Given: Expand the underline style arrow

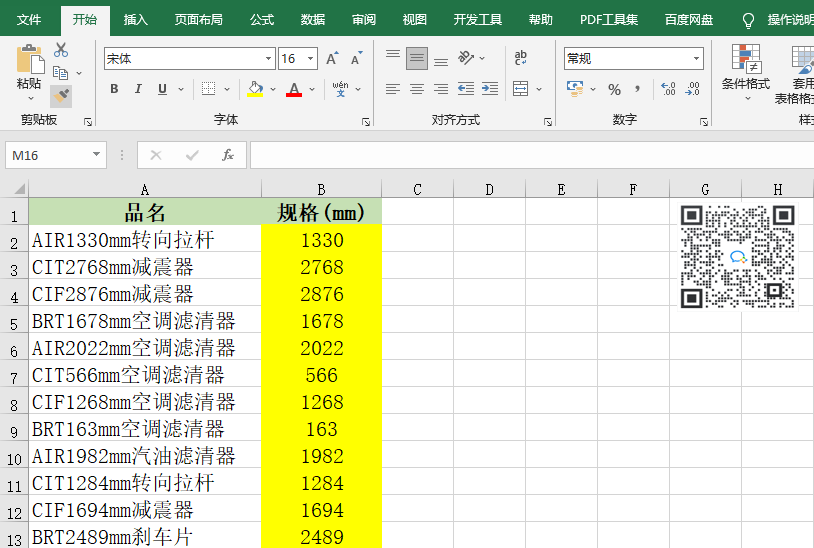Looking at the screenshot, I should tap(181, 89).
